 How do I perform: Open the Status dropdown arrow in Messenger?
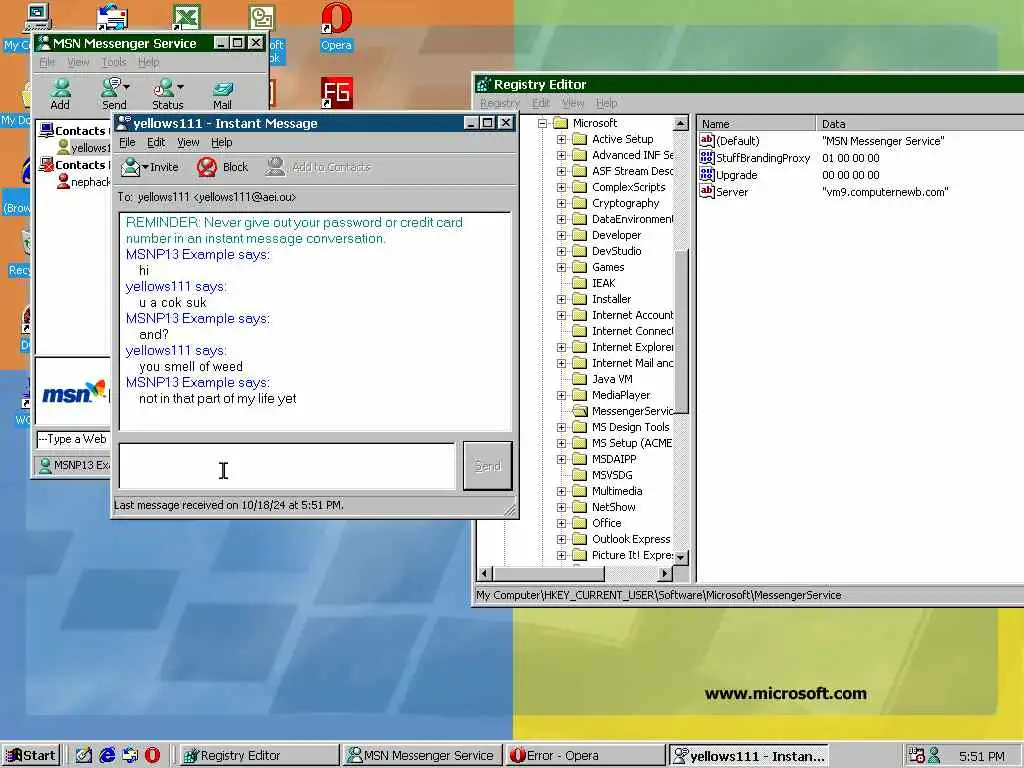tap(180, 86)
